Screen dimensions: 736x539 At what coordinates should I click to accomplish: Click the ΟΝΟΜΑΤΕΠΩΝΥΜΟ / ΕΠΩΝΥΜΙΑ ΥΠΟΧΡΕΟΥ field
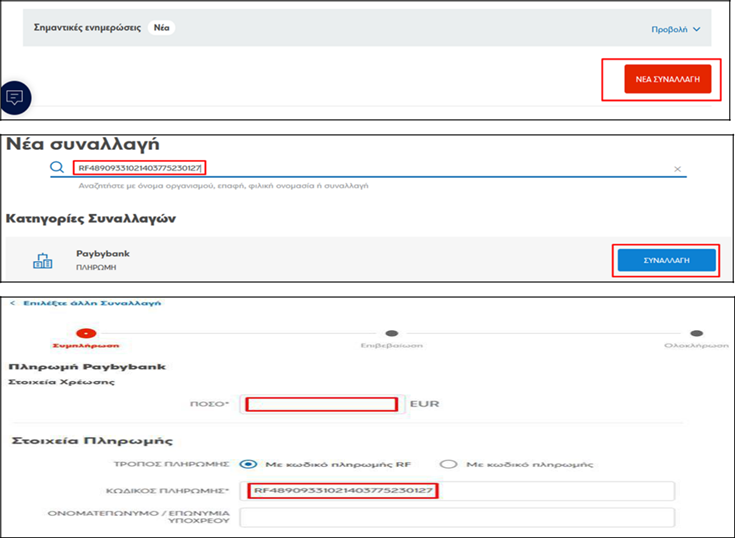click(x=457, y=517)
